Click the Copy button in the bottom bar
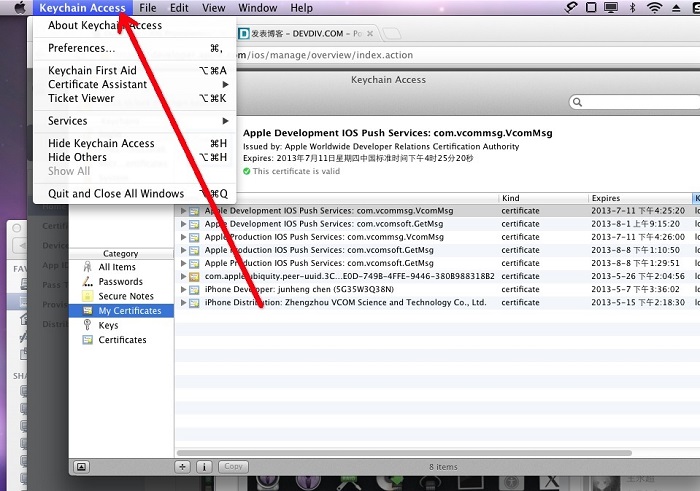Image resolution: width=700 pixels, height=491 pixels. pyautogui.click(x=233, y=466)
